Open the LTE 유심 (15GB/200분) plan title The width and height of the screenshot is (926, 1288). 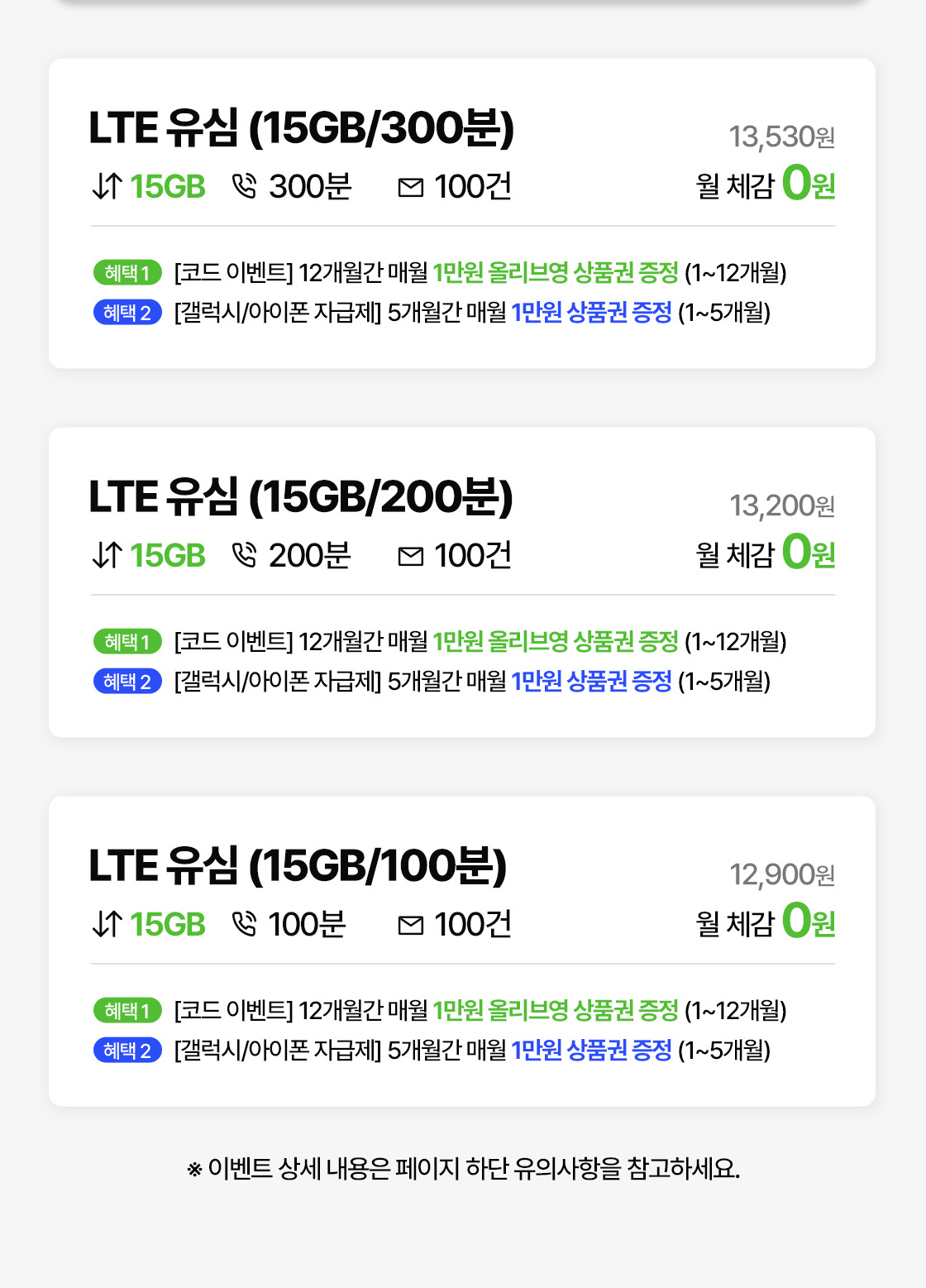pos(301,497)
